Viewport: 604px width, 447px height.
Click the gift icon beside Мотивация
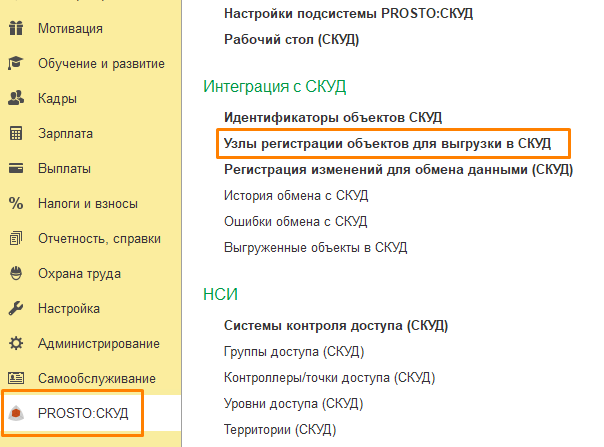[x=16, y=28]
